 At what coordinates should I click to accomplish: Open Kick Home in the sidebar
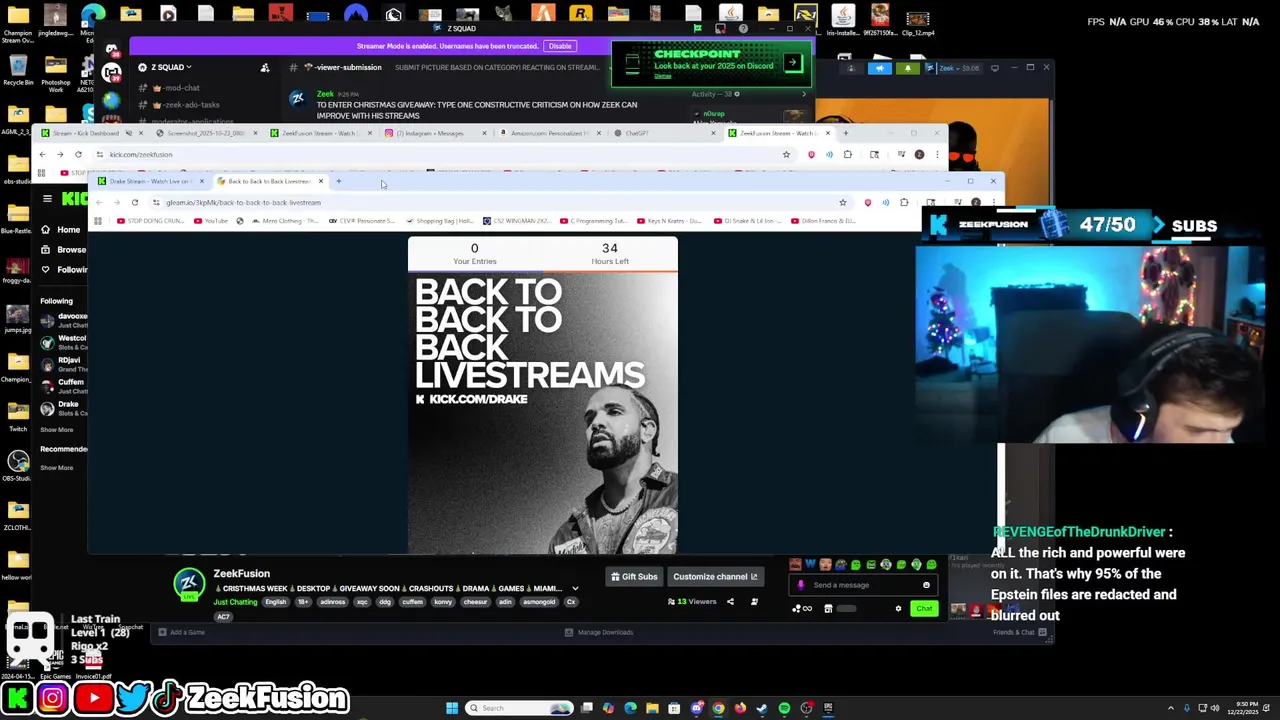(x=60, y=230)
